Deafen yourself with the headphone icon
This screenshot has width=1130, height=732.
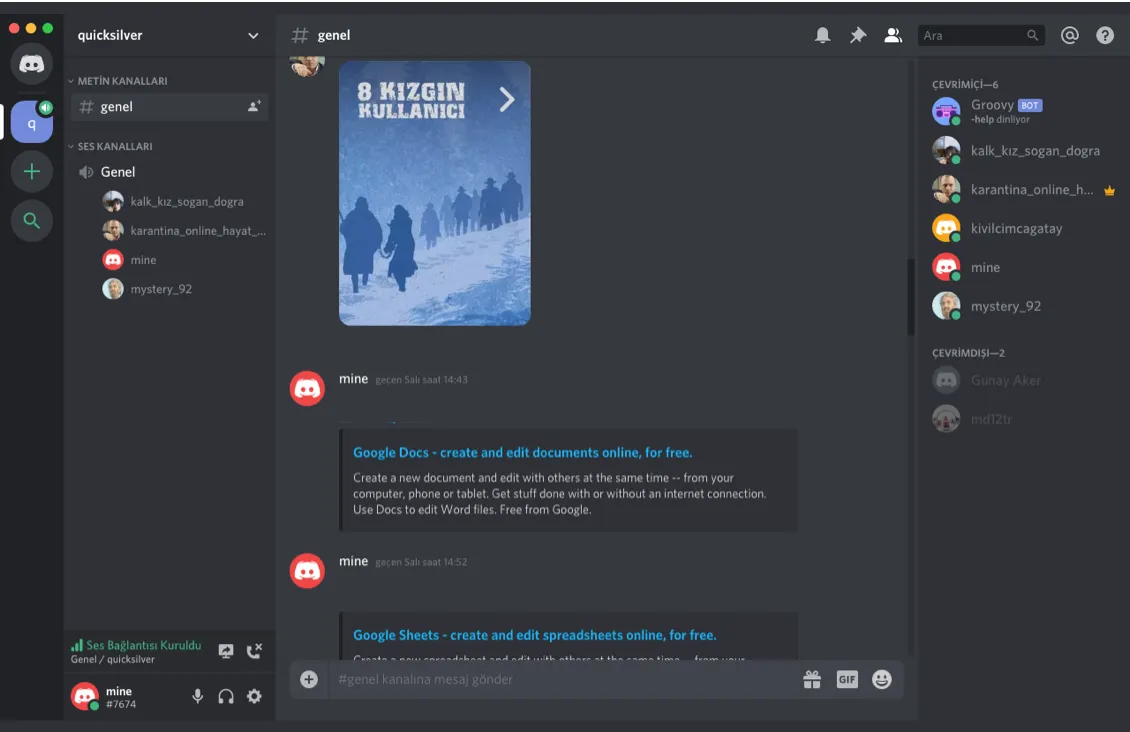coord(225,695)
